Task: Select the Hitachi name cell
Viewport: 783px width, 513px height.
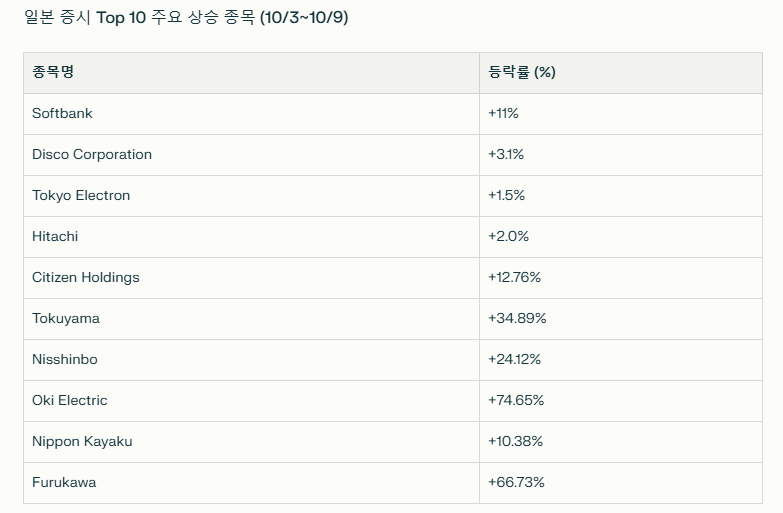Action: tap(55, 236)
